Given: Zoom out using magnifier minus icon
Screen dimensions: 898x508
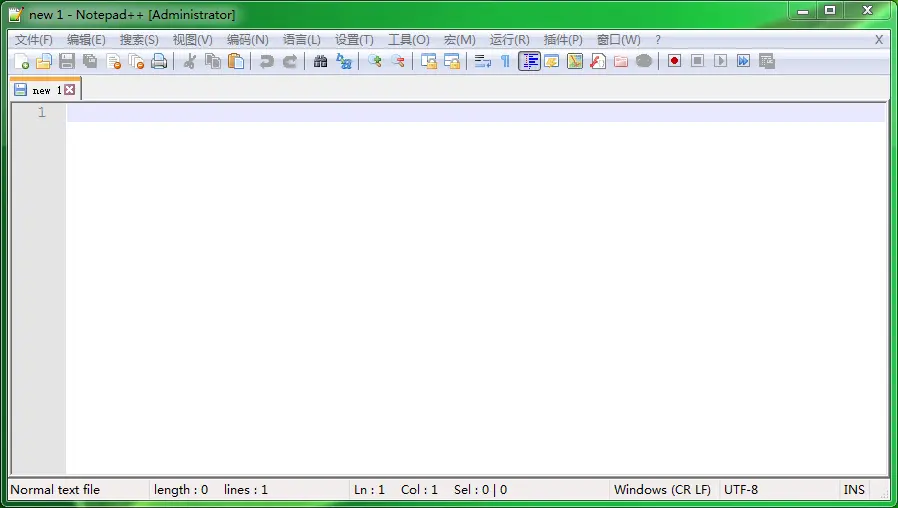Looking at the screenshot, I should coord(397,61).
